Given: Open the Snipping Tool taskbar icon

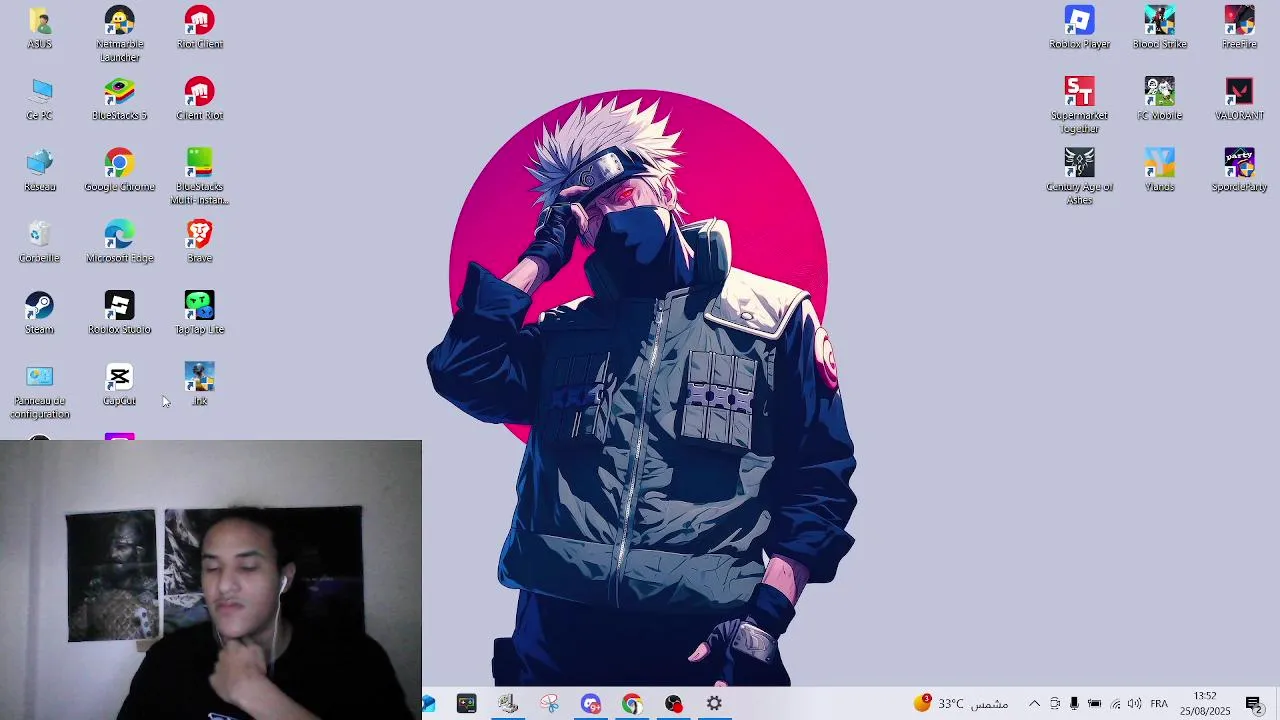Looking at the screenshot, I should [549, 704].
